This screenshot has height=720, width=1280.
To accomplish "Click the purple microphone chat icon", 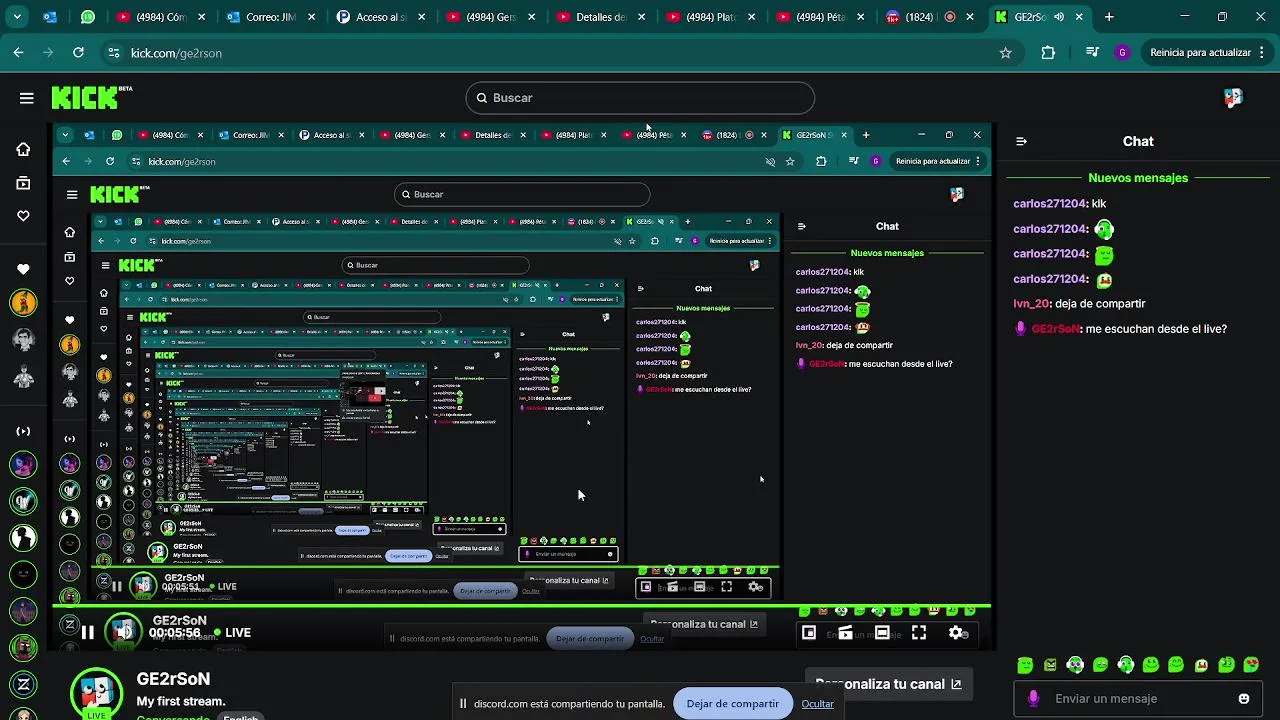I will click(1033, 699).
